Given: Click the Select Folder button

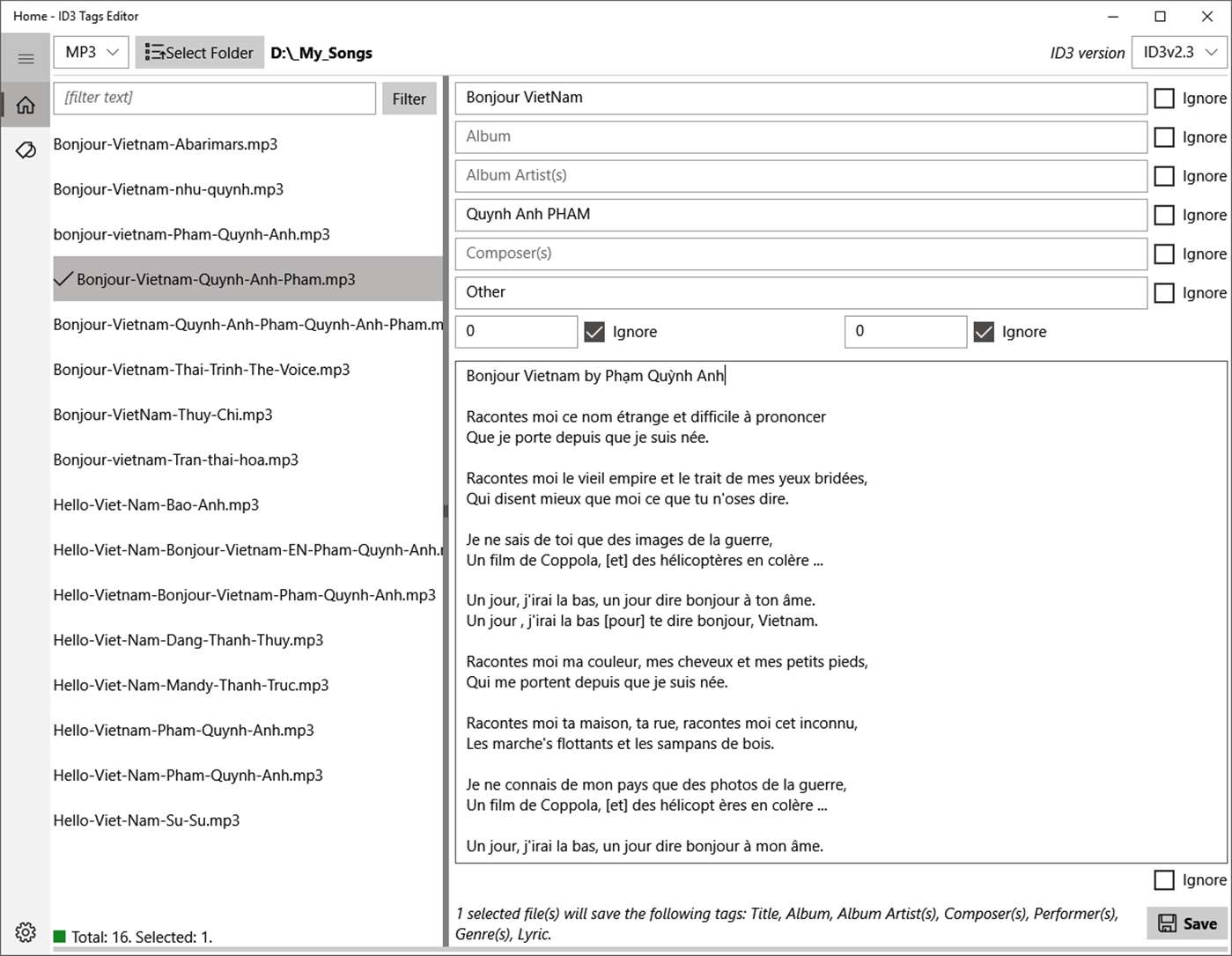Looking at the screenshot, I should click(x=199, y=53).
